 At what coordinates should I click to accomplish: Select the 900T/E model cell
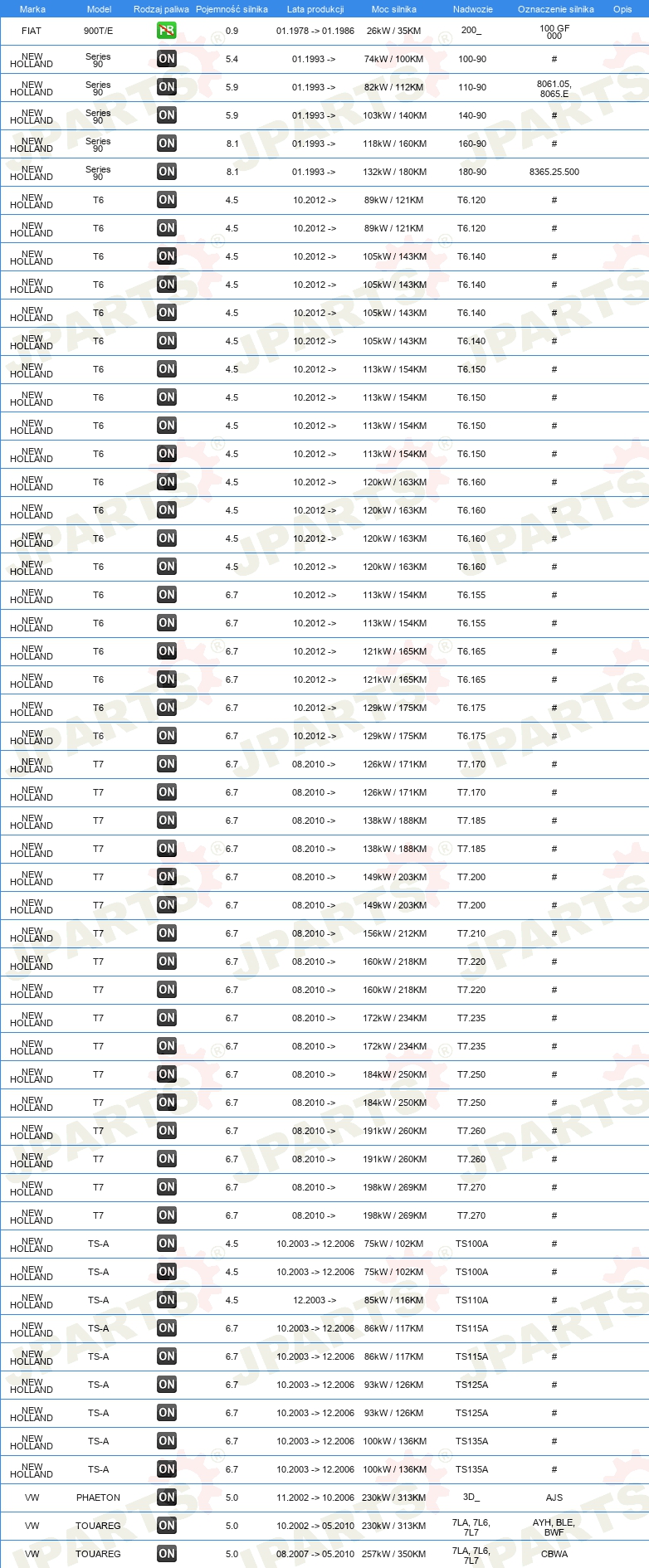pyautogui.click(x=99, y=31)
